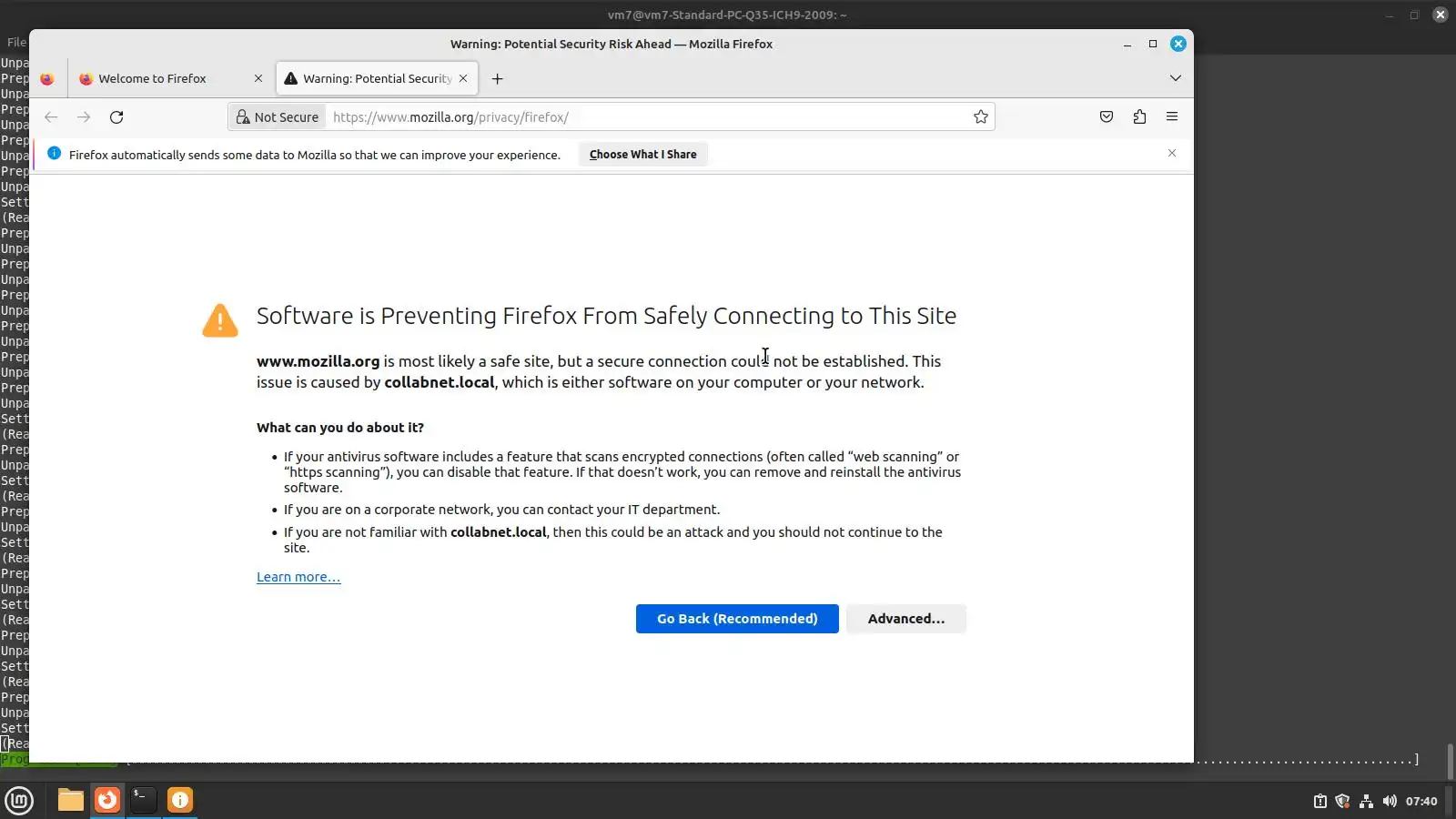Image resolution: width=1456 pixels, height=819 pixels.
Task: Open the Linux Mint start menu
Action: (x=19, y=801)
